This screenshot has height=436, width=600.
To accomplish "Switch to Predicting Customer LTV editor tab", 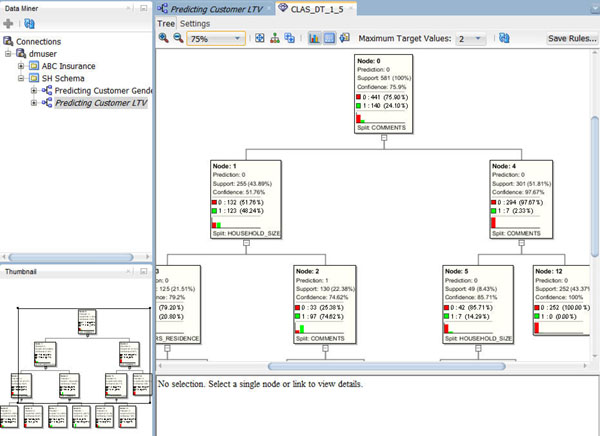I will point(216,8).
